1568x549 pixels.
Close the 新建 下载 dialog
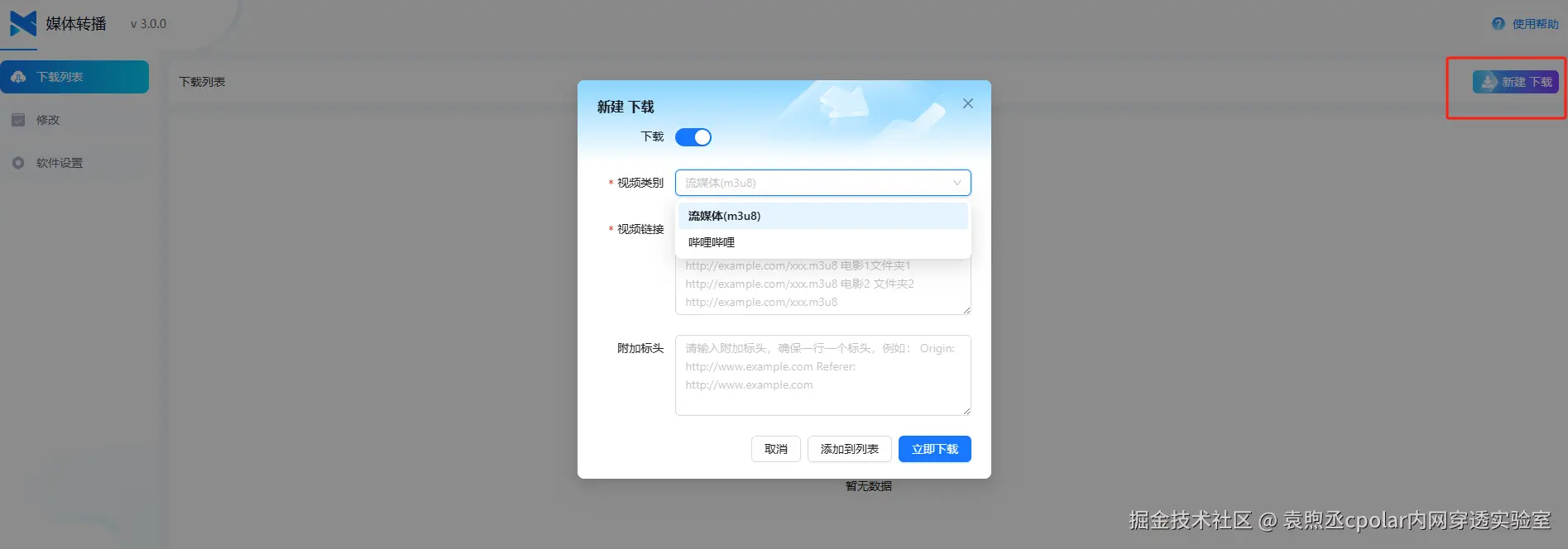(968, 103)
